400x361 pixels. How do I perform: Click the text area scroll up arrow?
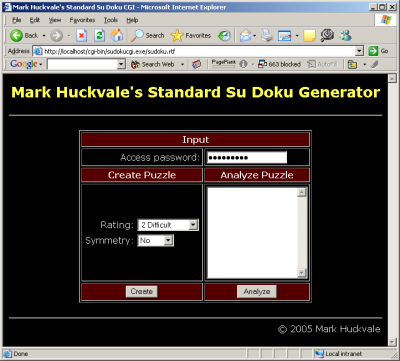click(x=302, y=192)
